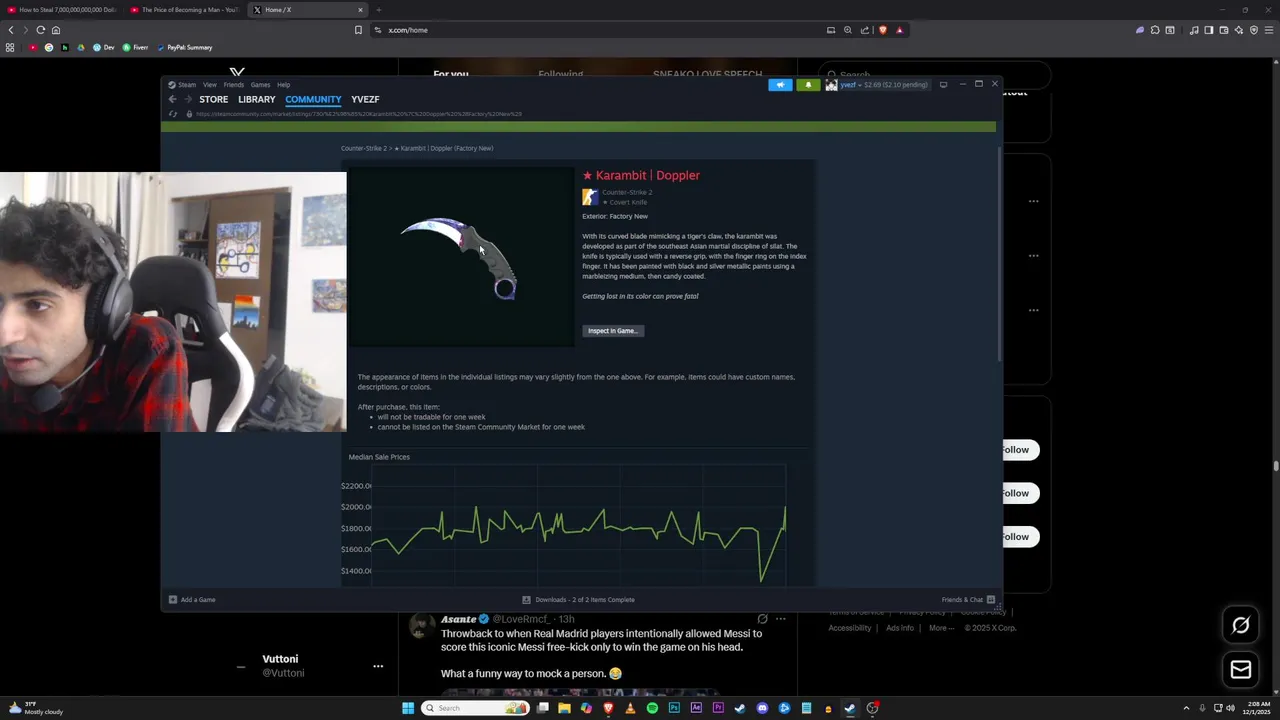Screen dimensions: 1280x720
Task: Open After Effects from taskbar
Action: [696, 708]
